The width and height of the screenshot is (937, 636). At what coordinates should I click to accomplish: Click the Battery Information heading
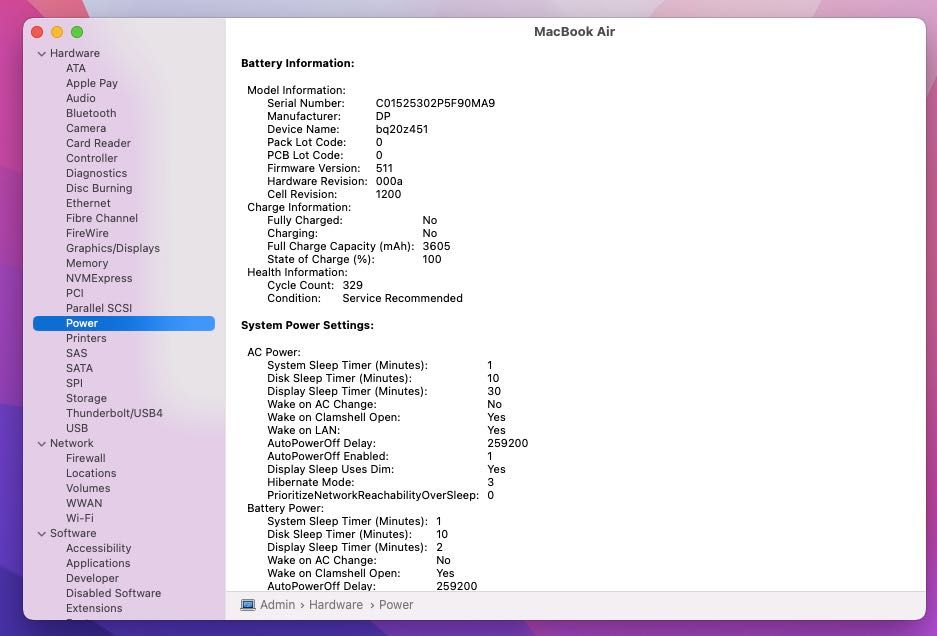point(298,63)
